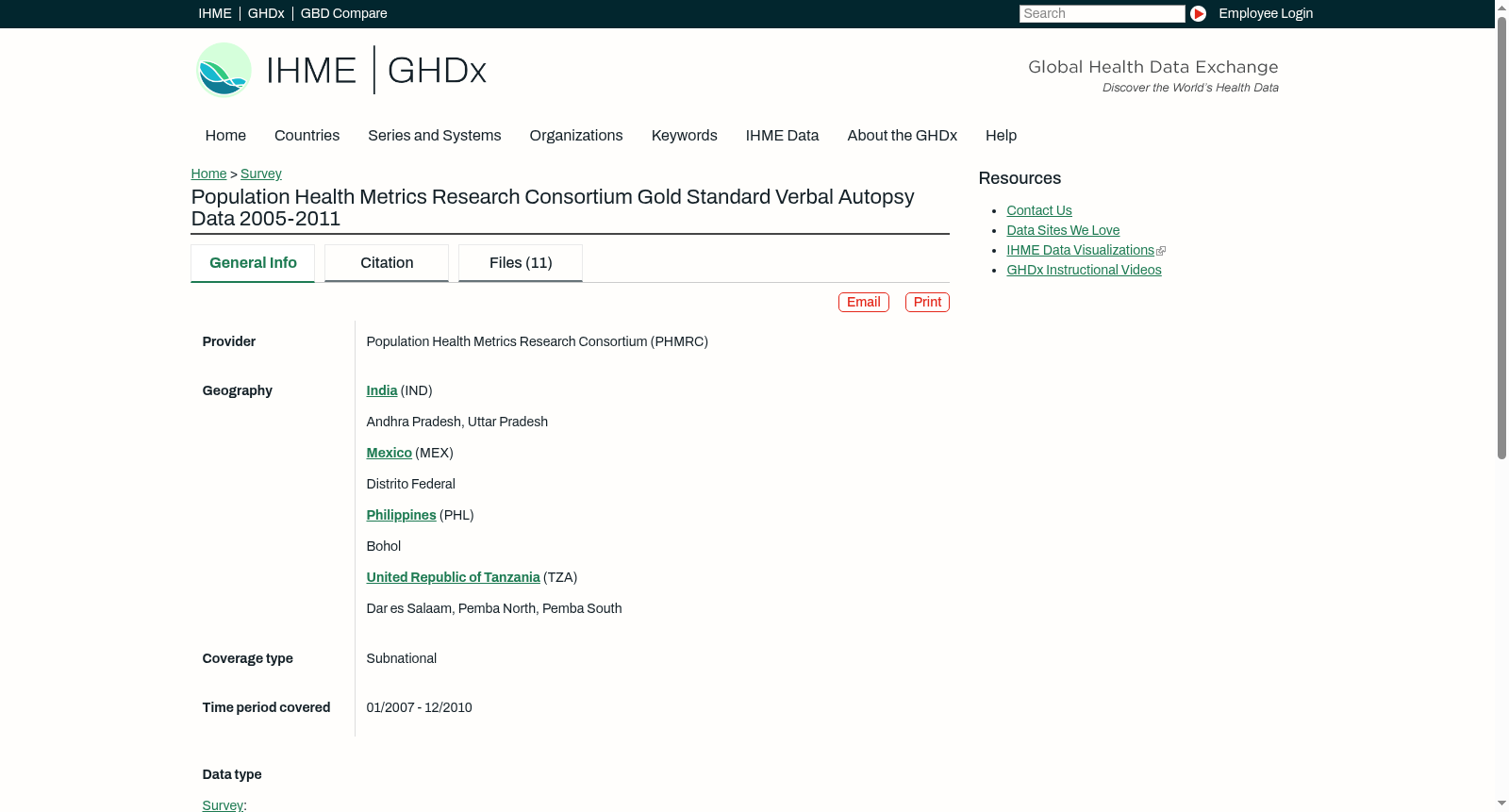
Task: Open GHDx Instructional Videos link
Action: tap(1084, 270)
